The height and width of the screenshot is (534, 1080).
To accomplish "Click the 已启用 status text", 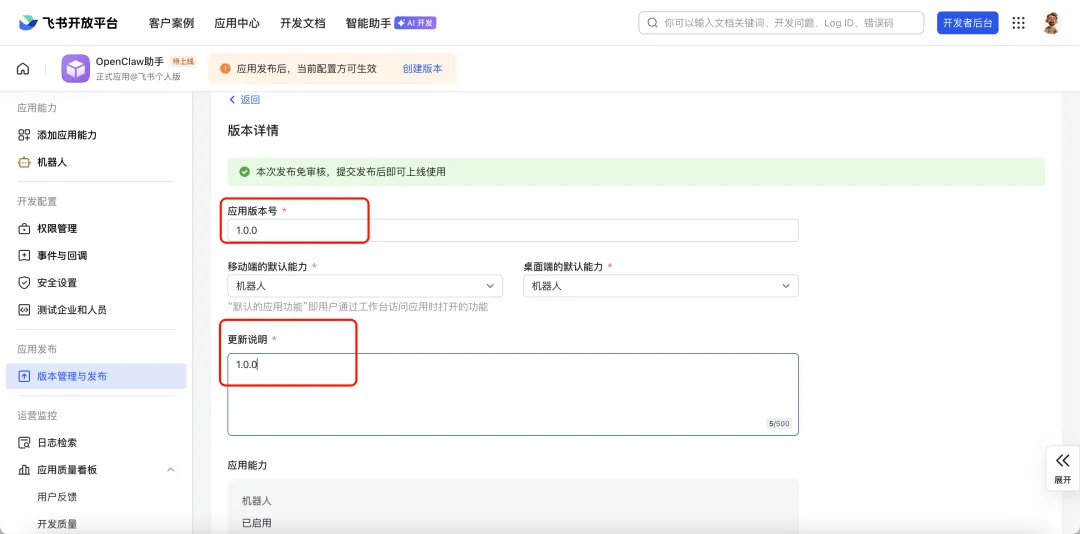I will coord(256,523).
